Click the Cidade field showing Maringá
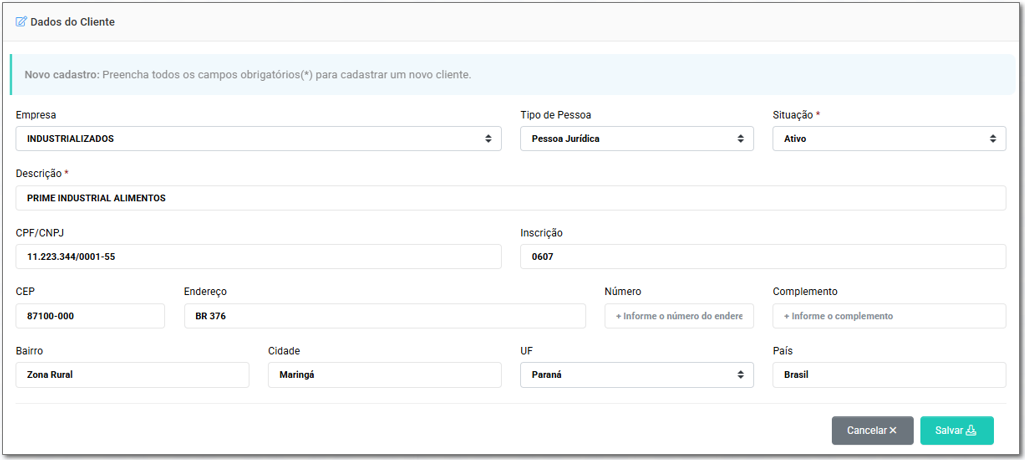Image resolution: width=1025 pixels, height=460 pixels. (x=384, y=375)
